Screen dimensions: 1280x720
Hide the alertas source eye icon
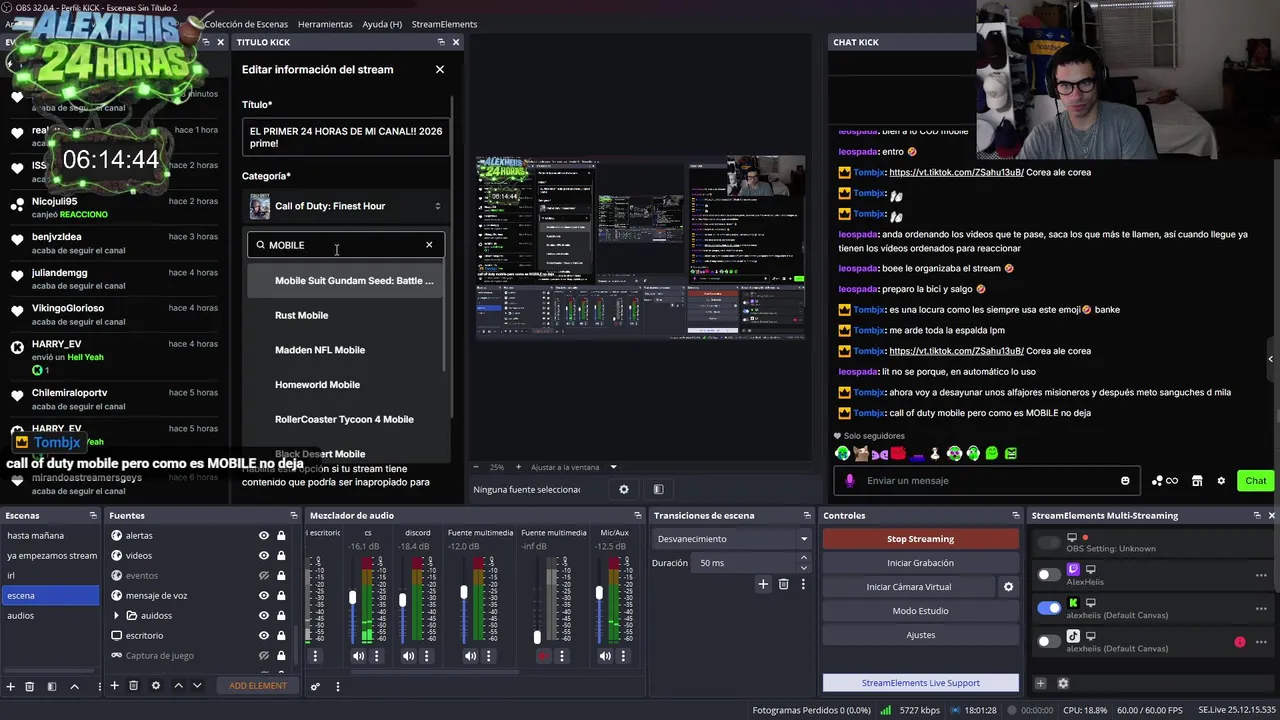pyautogui.click(x=264, y=536)
